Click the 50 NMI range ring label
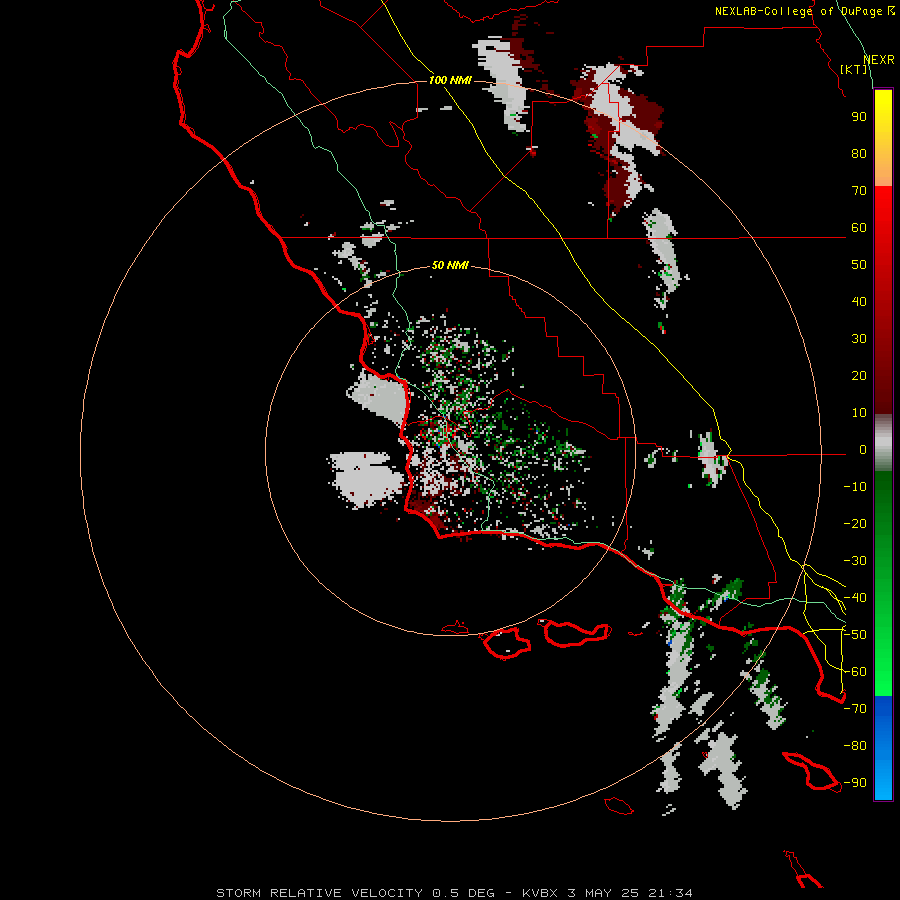This screenshot has height=900, width=900. coord(450,265)
